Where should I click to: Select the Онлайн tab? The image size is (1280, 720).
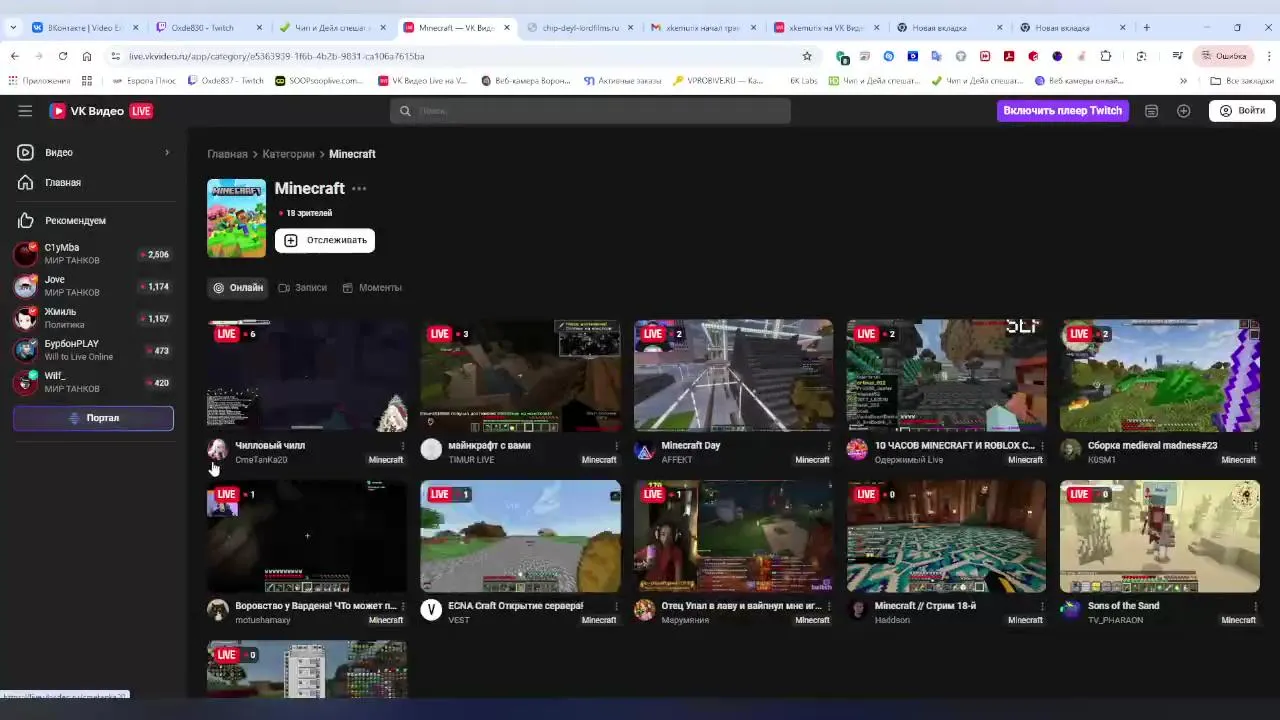237,287
